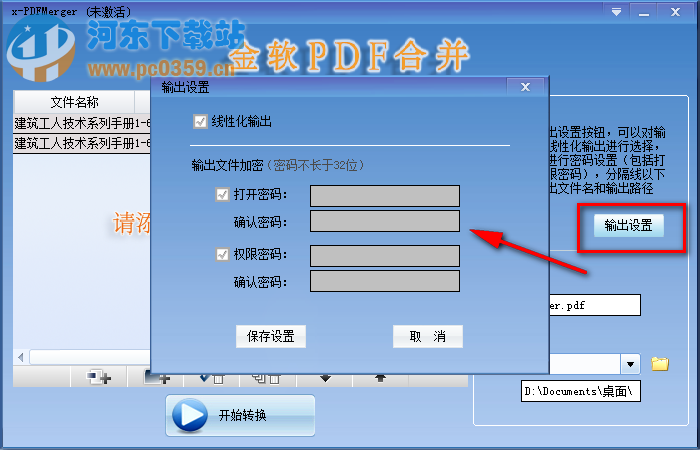Select the second 建筑工人技术系列手册 file row
This screenshot has width=700, height=450.
coord(82,143)
